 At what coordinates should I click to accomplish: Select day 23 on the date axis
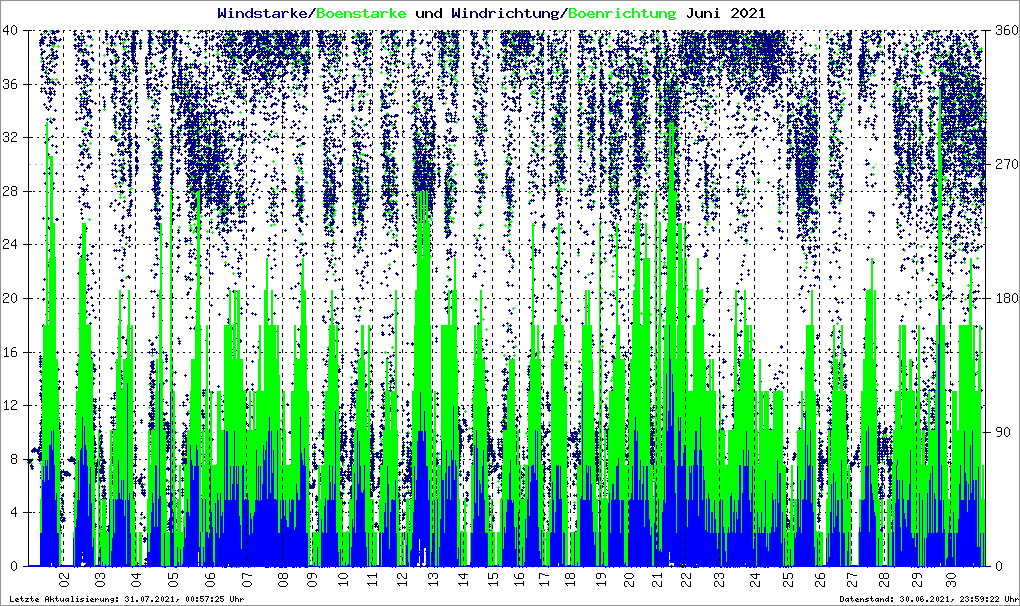point(718,579)
